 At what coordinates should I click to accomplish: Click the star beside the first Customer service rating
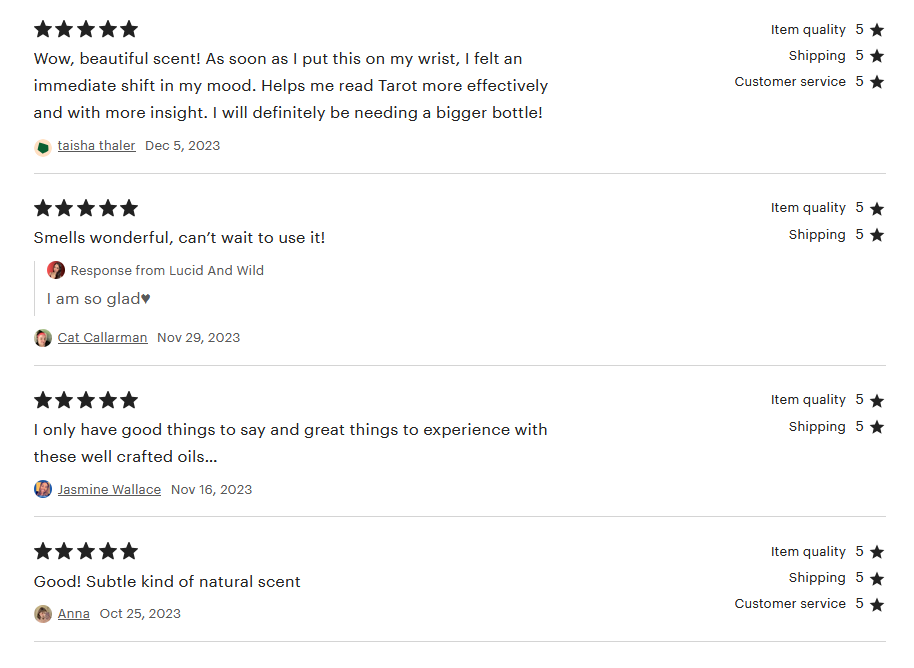(877, 82)
